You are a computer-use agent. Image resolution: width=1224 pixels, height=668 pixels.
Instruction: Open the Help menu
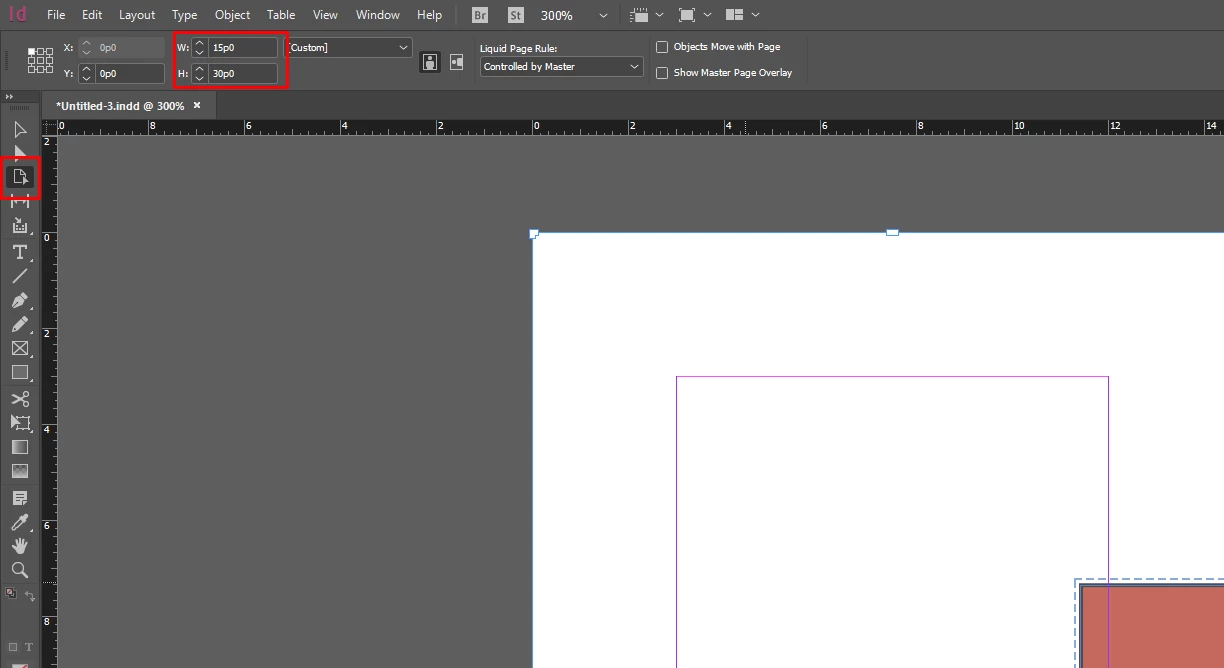(429, 15)
